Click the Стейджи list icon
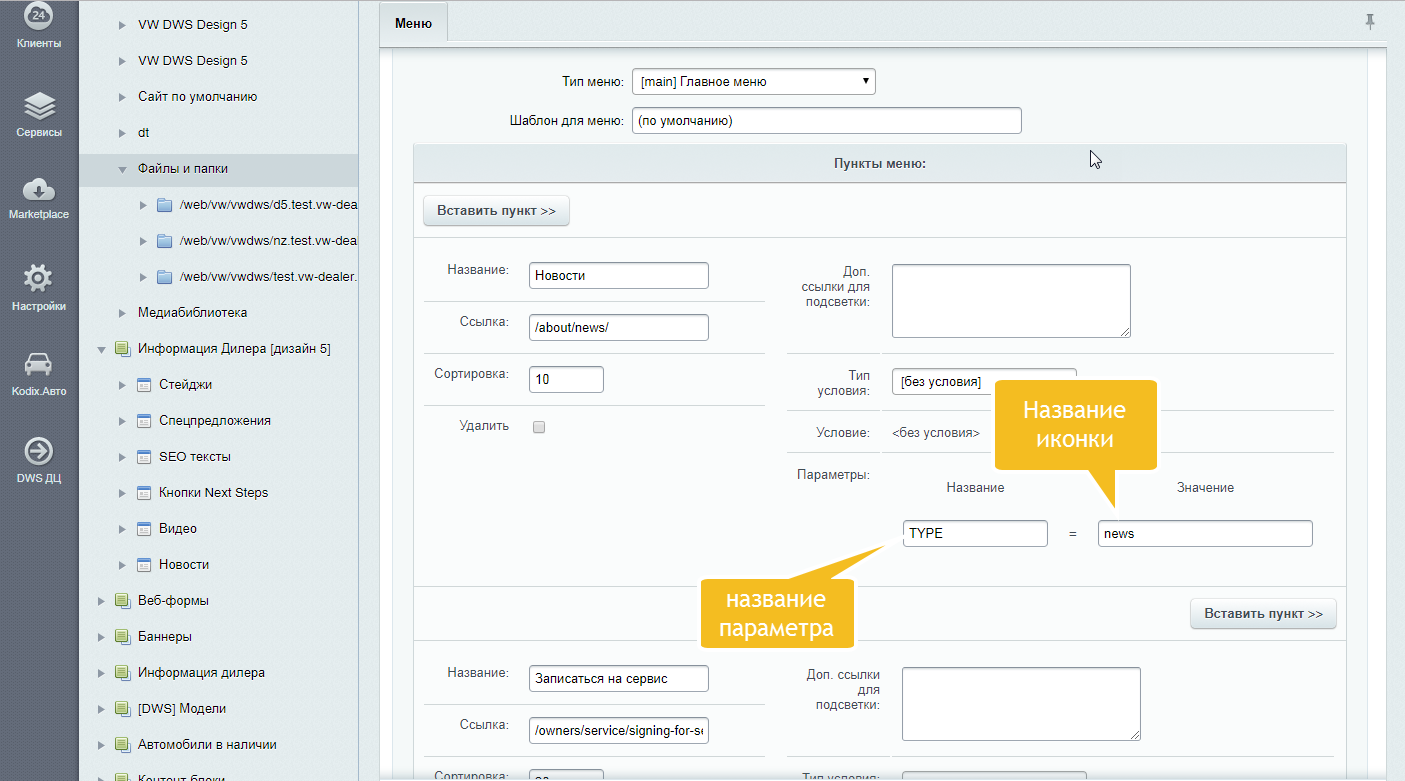 143,385
